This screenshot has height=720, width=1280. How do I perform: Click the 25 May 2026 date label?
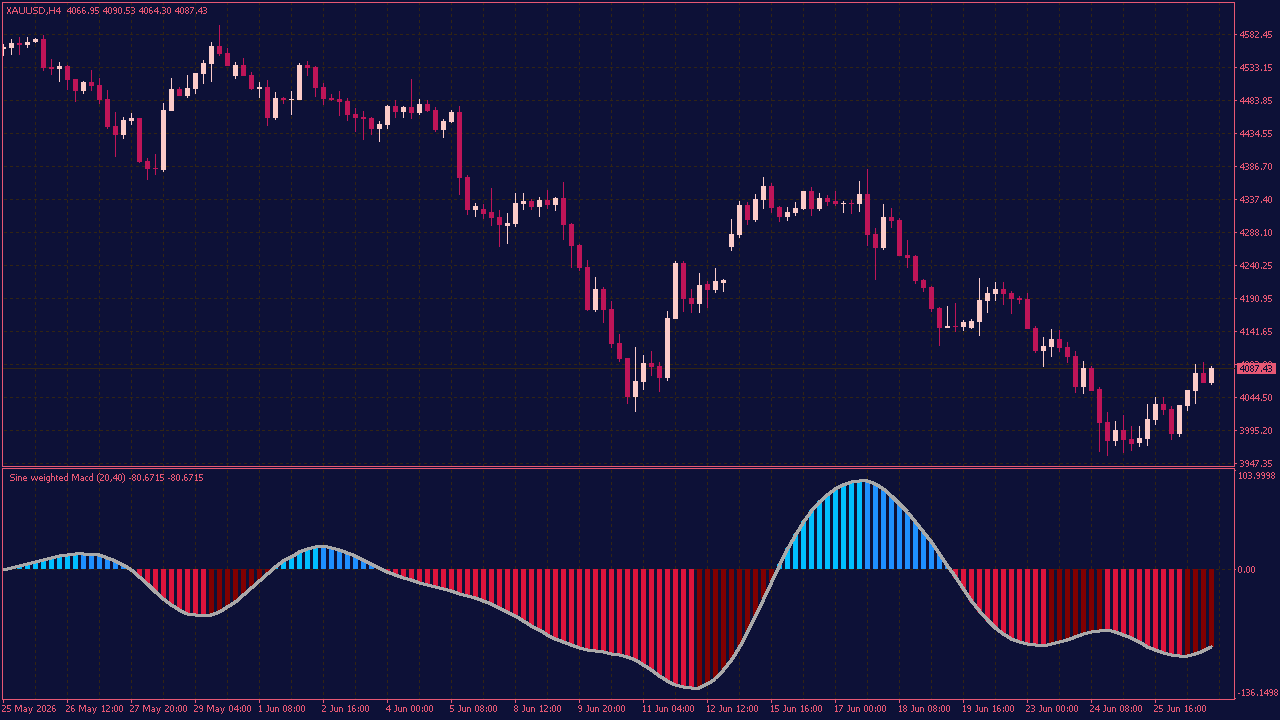click(30, 709)
